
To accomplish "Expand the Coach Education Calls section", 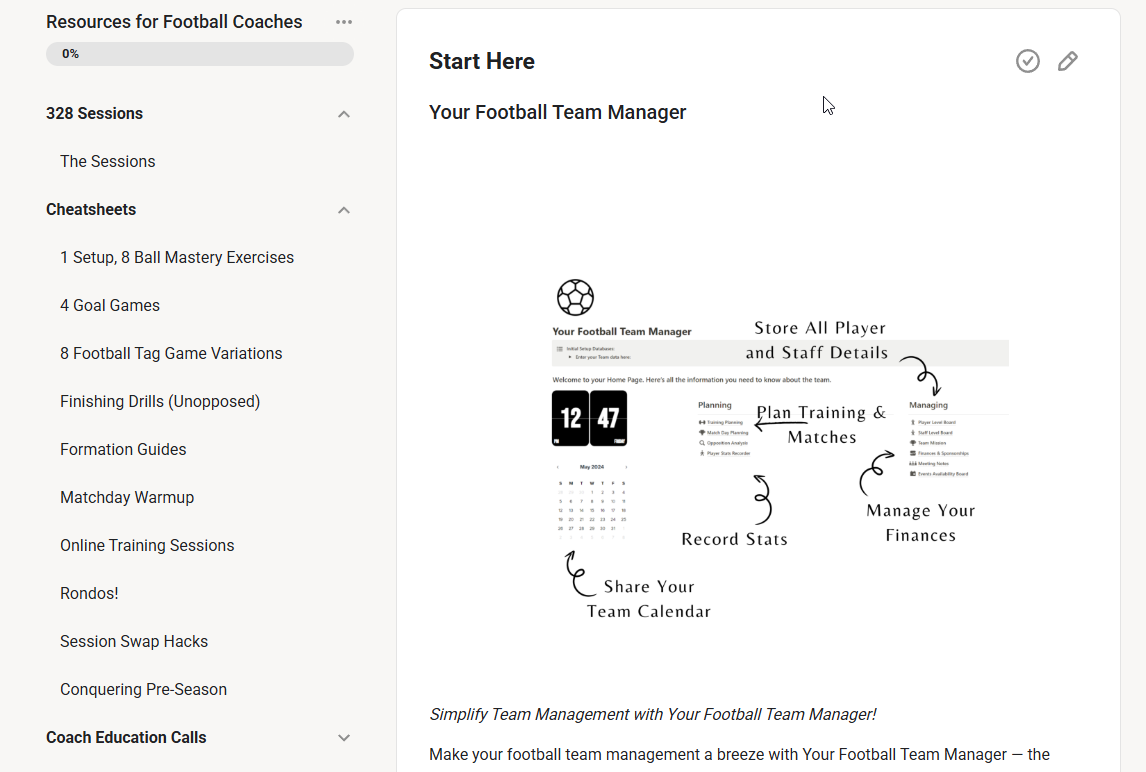I will (344, 737).
